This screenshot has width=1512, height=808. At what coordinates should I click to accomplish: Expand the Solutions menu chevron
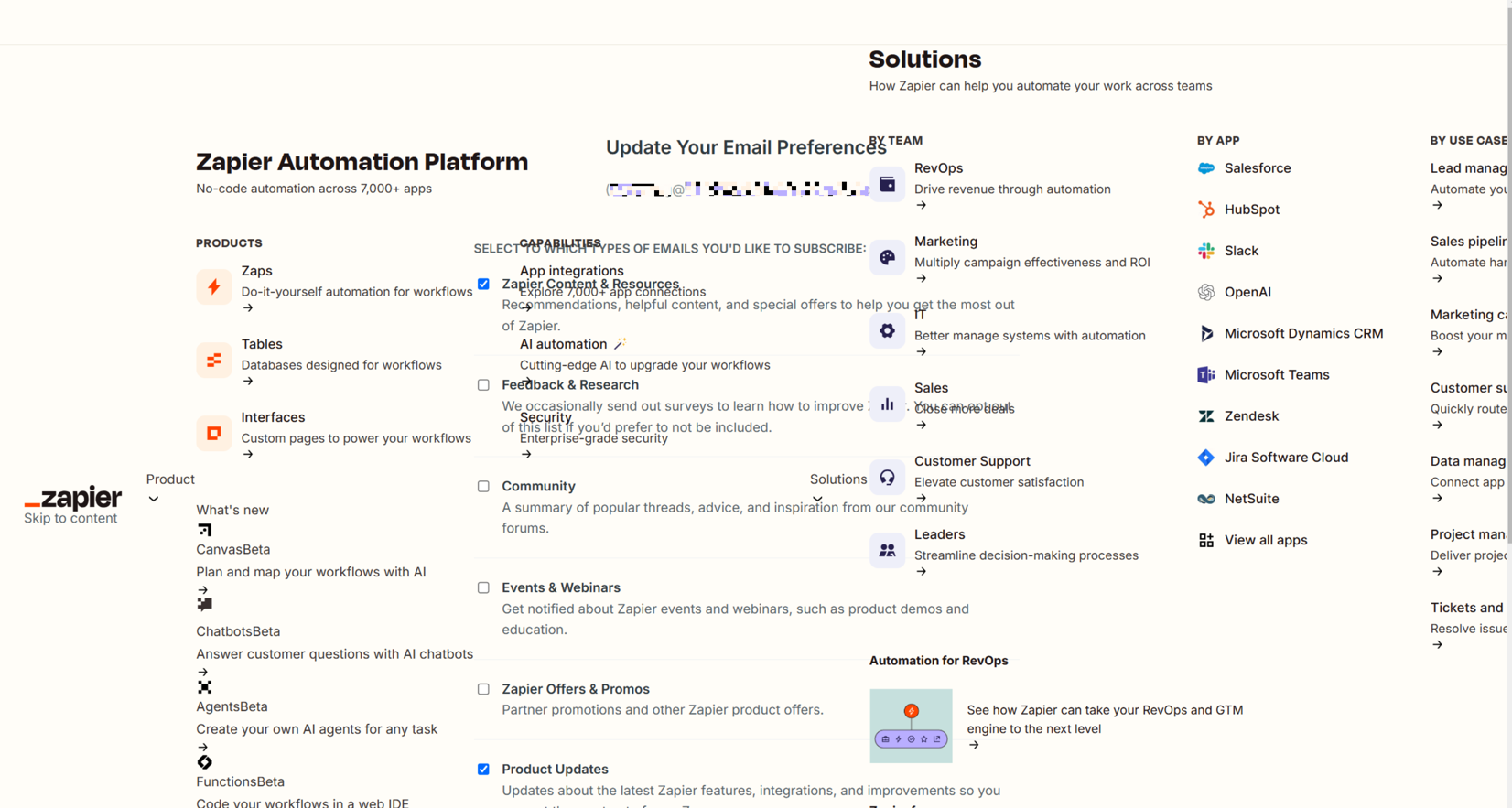tap(817, 500)
